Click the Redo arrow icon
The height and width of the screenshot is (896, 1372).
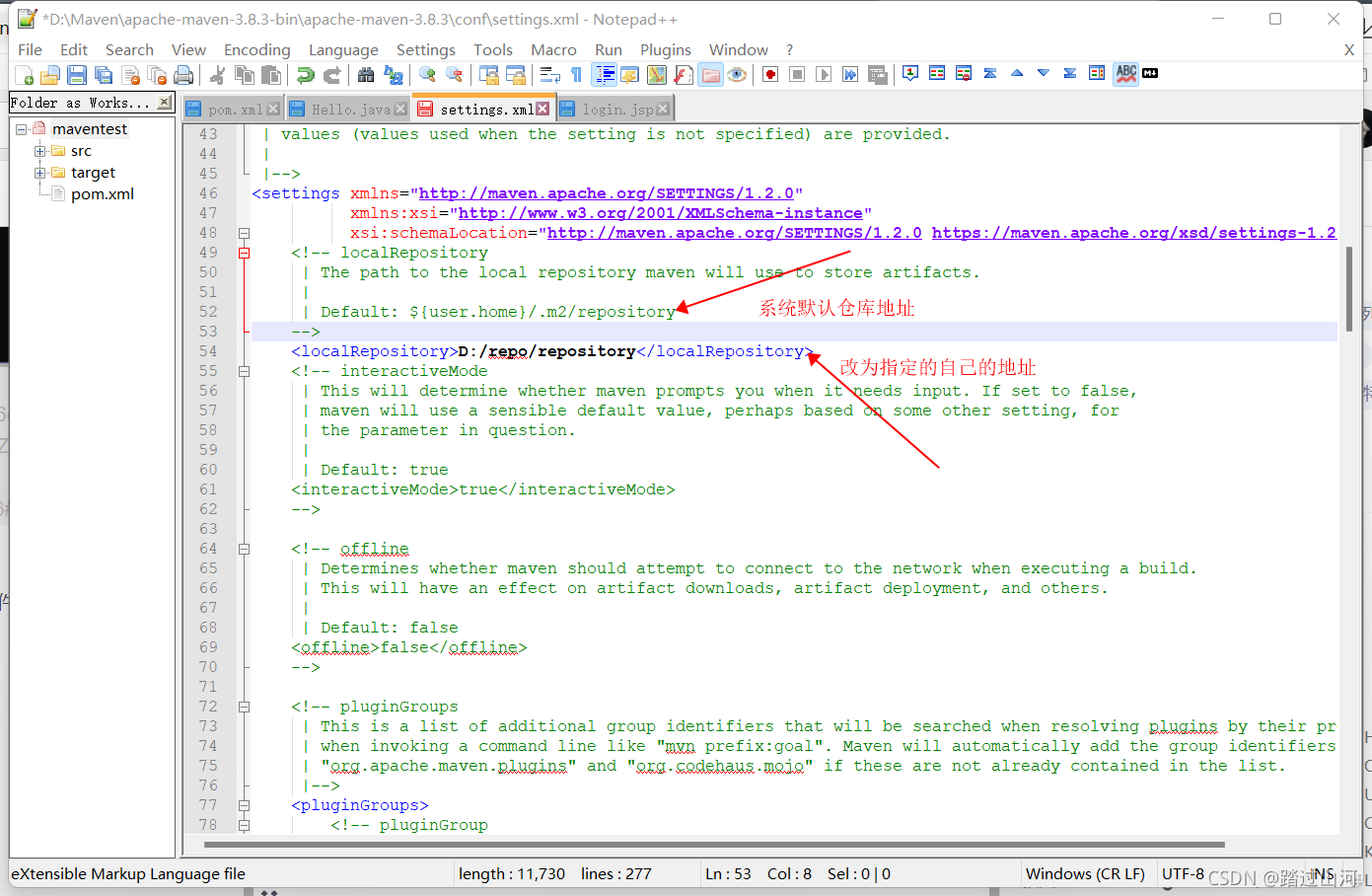[x=332, y=75]
